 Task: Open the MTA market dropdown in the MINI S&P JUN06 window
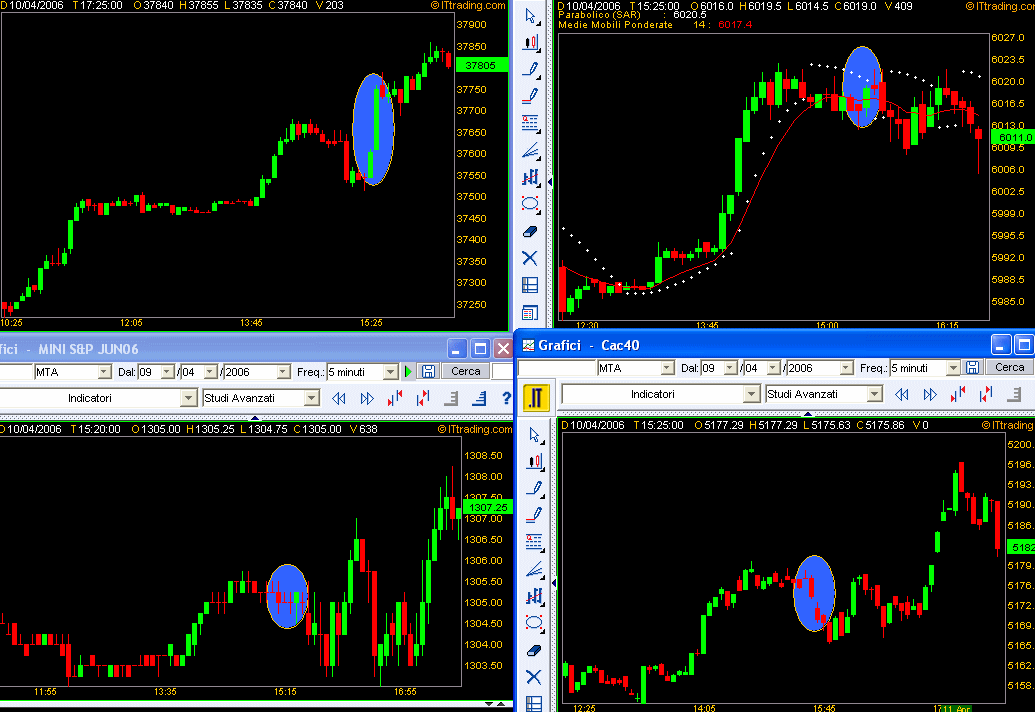104,372
